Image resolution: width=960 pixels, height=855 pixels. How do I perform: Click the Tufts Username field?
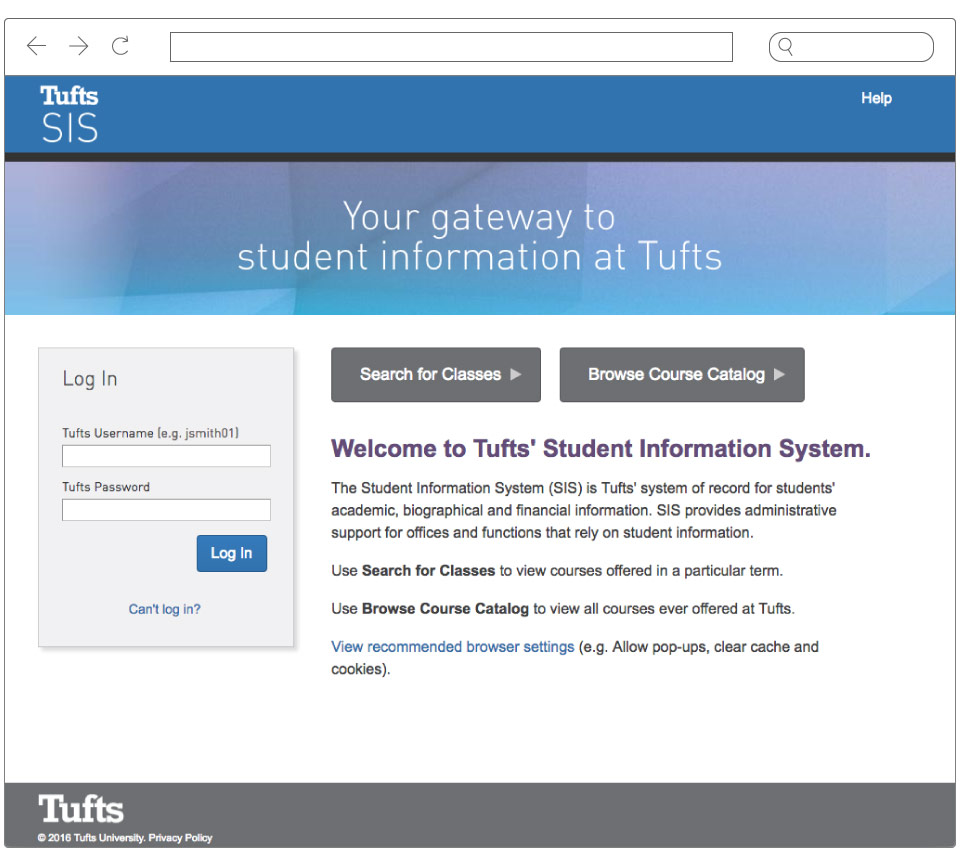[x=166, y=456]
